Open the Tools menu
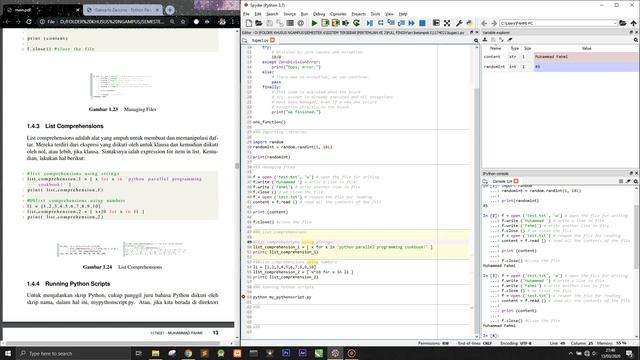Viewport: 640px width, 360px height. point(375,14)
